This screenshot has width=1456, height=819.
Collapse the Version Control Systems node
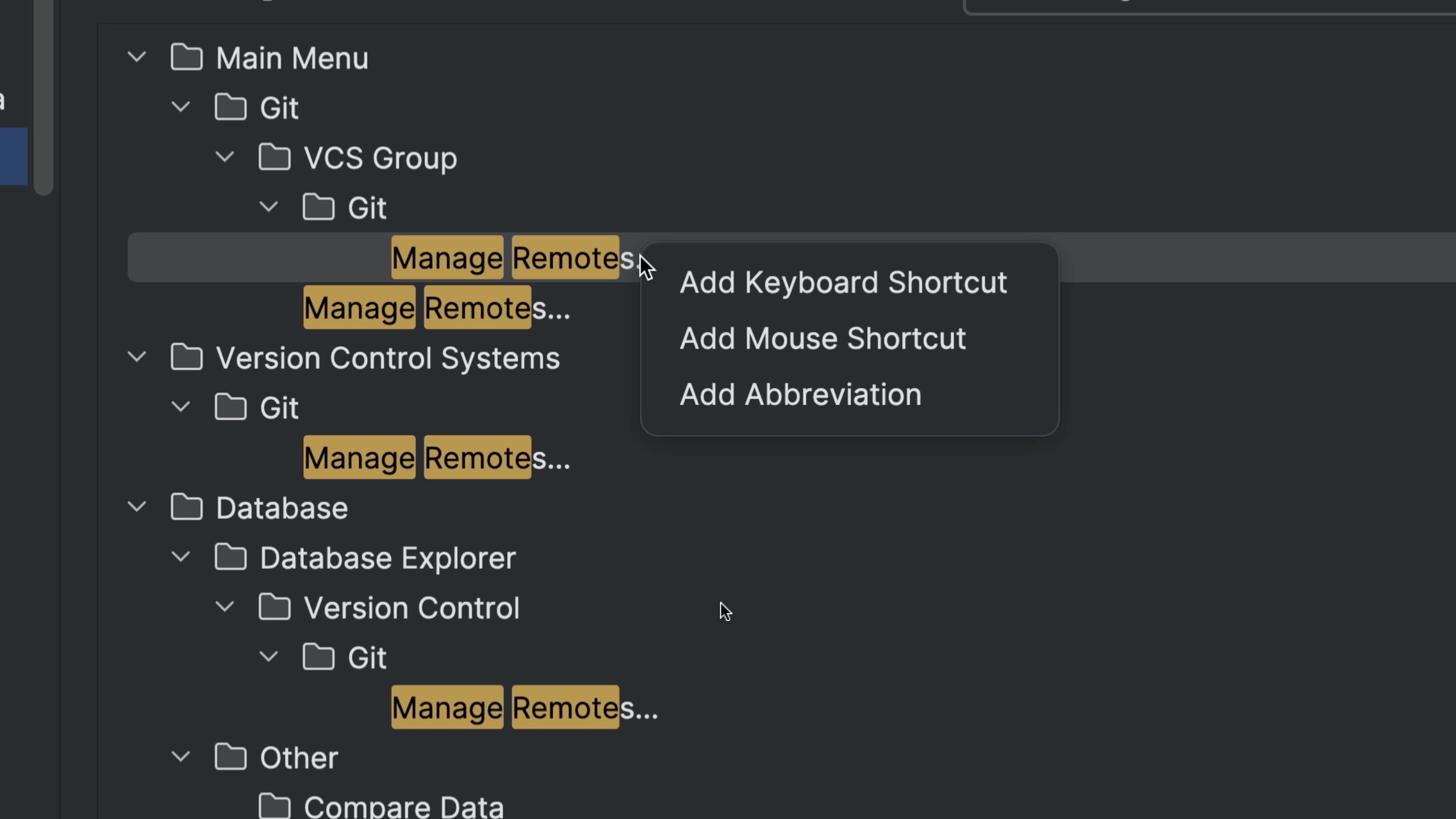[x=137, y=357]
